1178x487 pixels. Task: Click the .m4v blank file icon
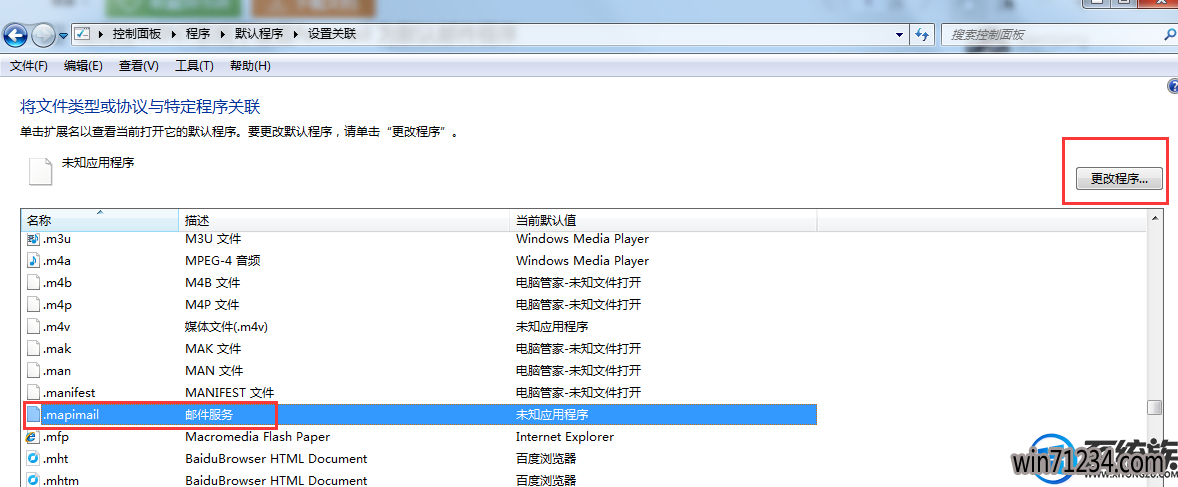[x=33, y=327]
